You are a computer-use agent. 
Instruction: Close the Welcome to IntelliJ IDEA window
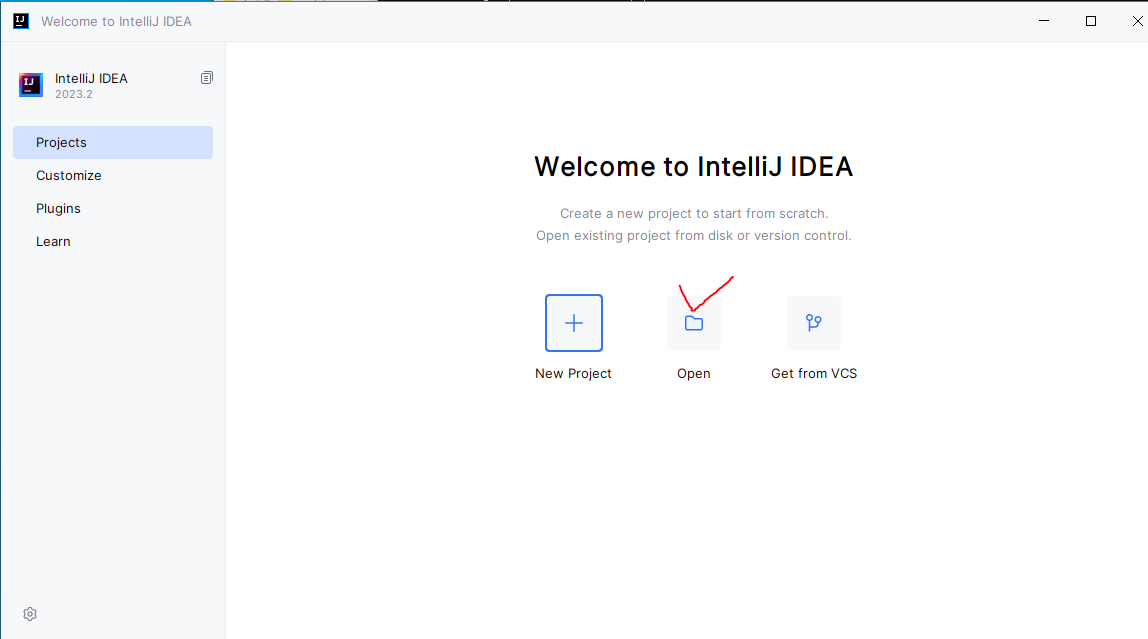tap(1137, 21)
